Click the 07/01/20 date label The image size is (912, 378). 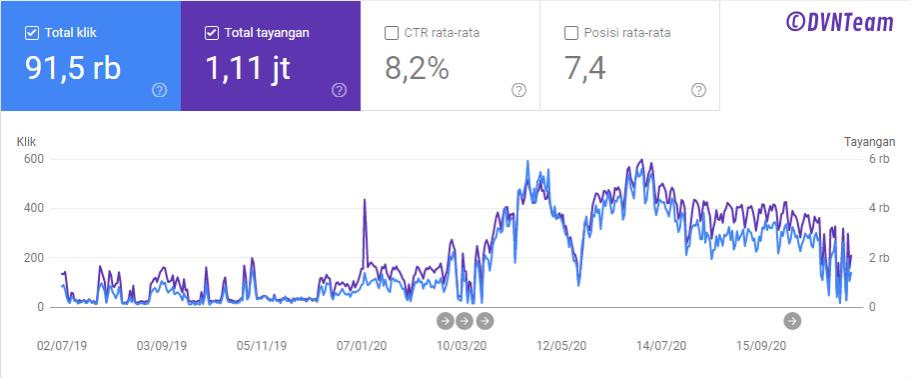(362, 345)
